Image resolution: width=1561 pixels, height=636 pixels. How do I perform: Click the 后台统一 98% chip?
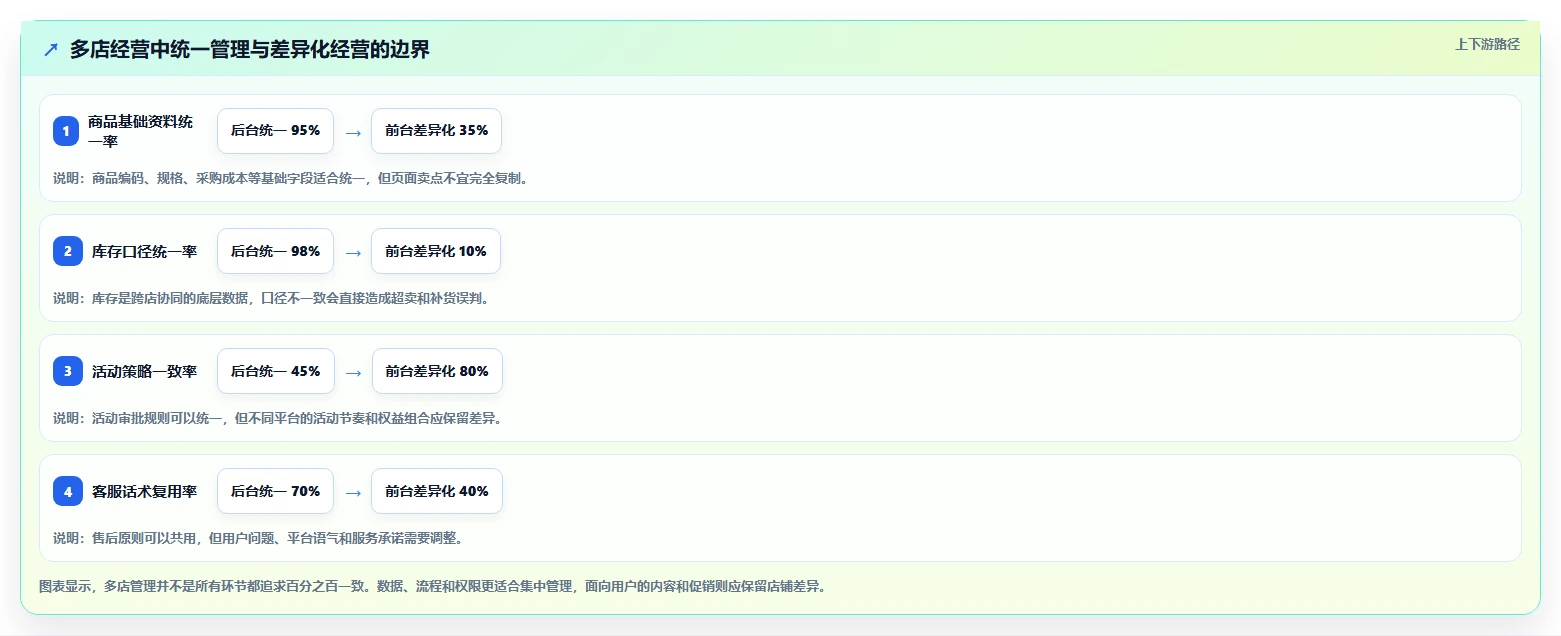pos(275,251)
